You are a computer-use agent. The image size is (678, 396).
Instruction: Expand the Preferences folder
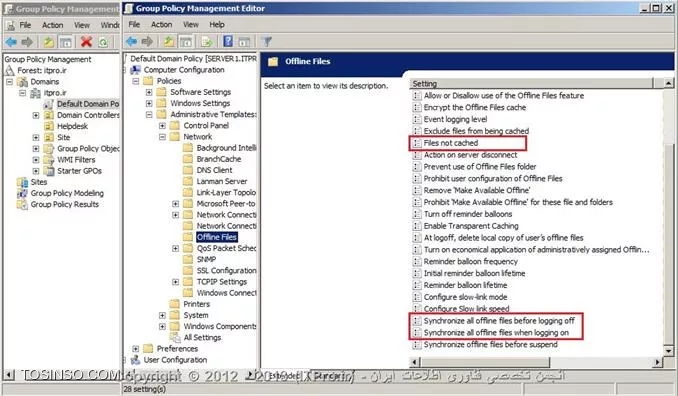(135, 348)
